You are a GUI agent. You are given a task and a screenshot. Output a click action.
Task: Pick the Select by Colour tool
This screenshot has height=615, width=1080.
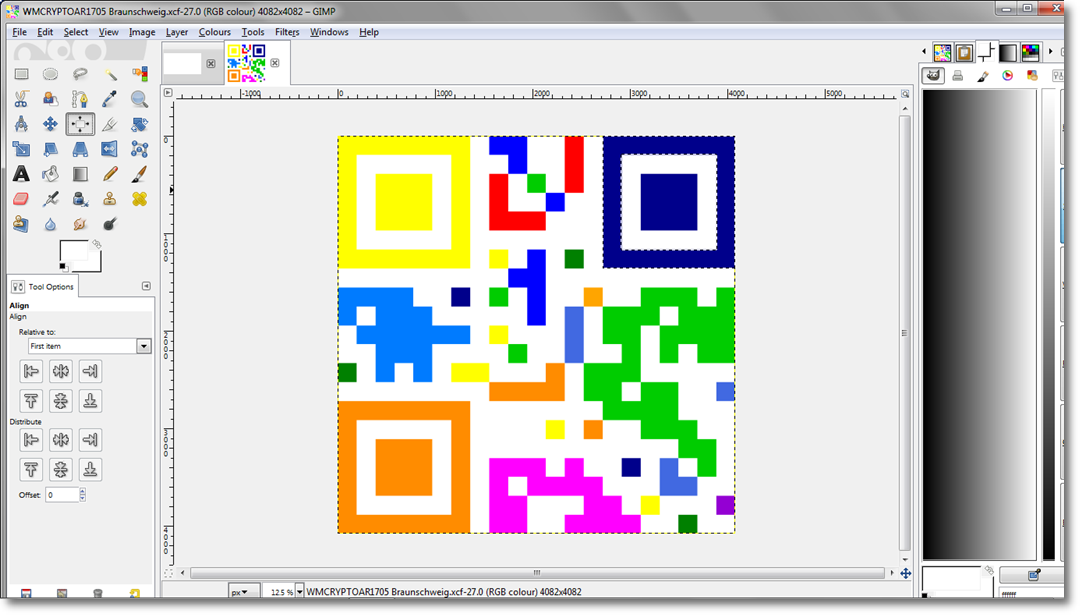click(139, 74)
